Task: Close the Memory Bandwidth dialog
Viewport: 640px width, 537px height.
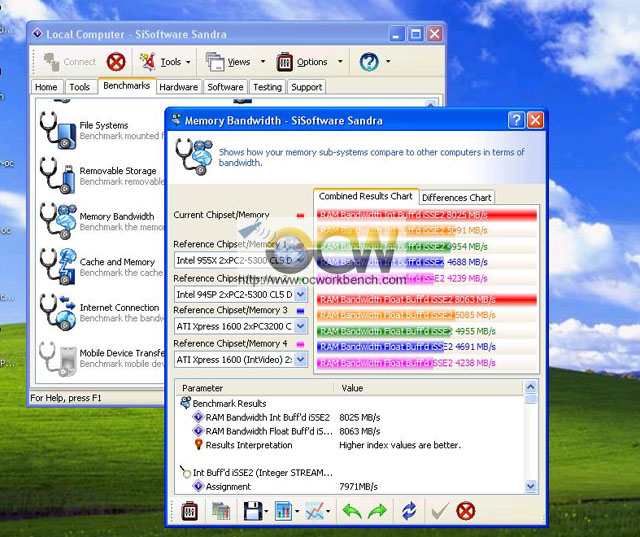Action: click(535, 120)
